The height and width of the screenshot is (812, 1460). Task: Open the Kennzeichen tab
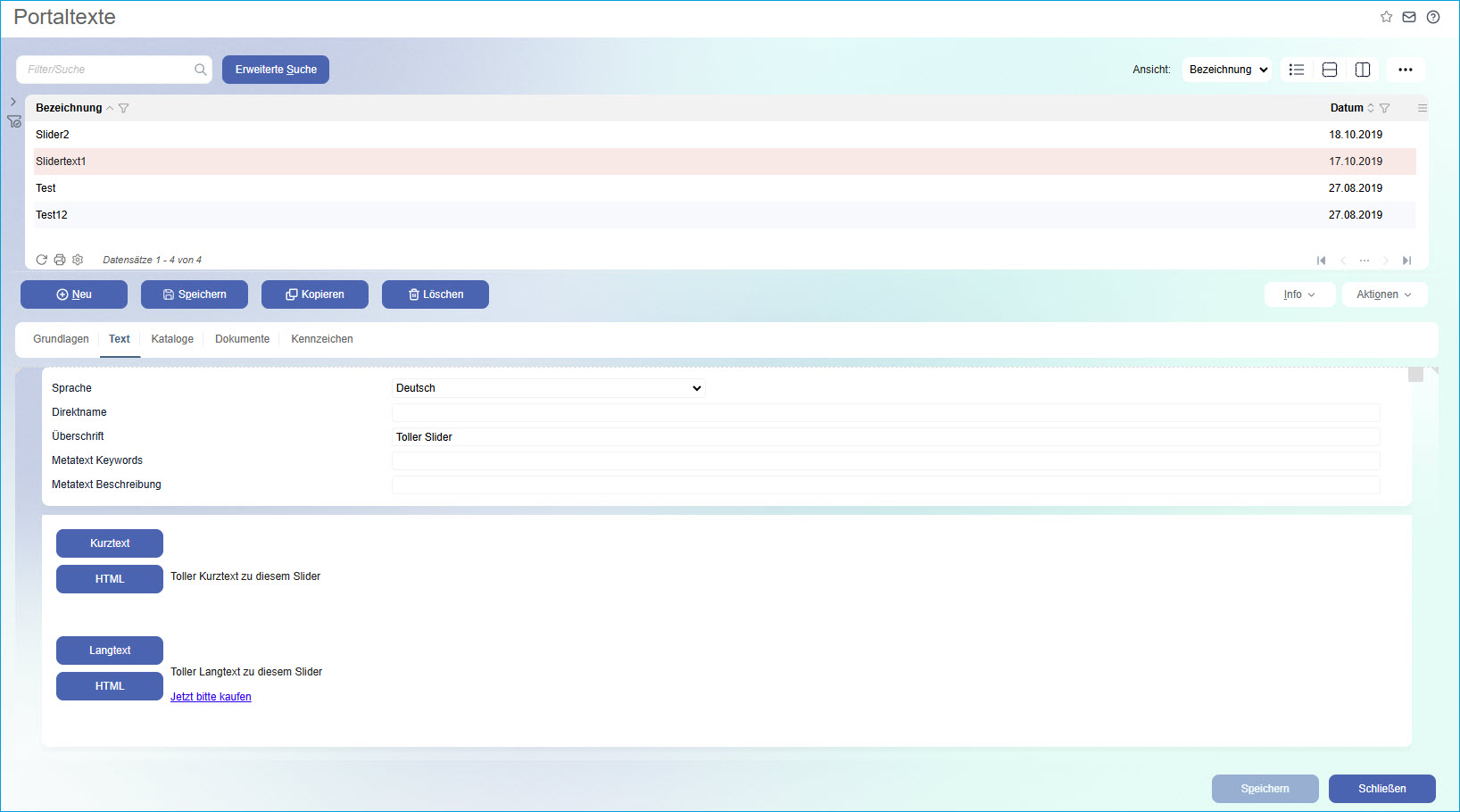pyautogui.click(x=322, y=339)
